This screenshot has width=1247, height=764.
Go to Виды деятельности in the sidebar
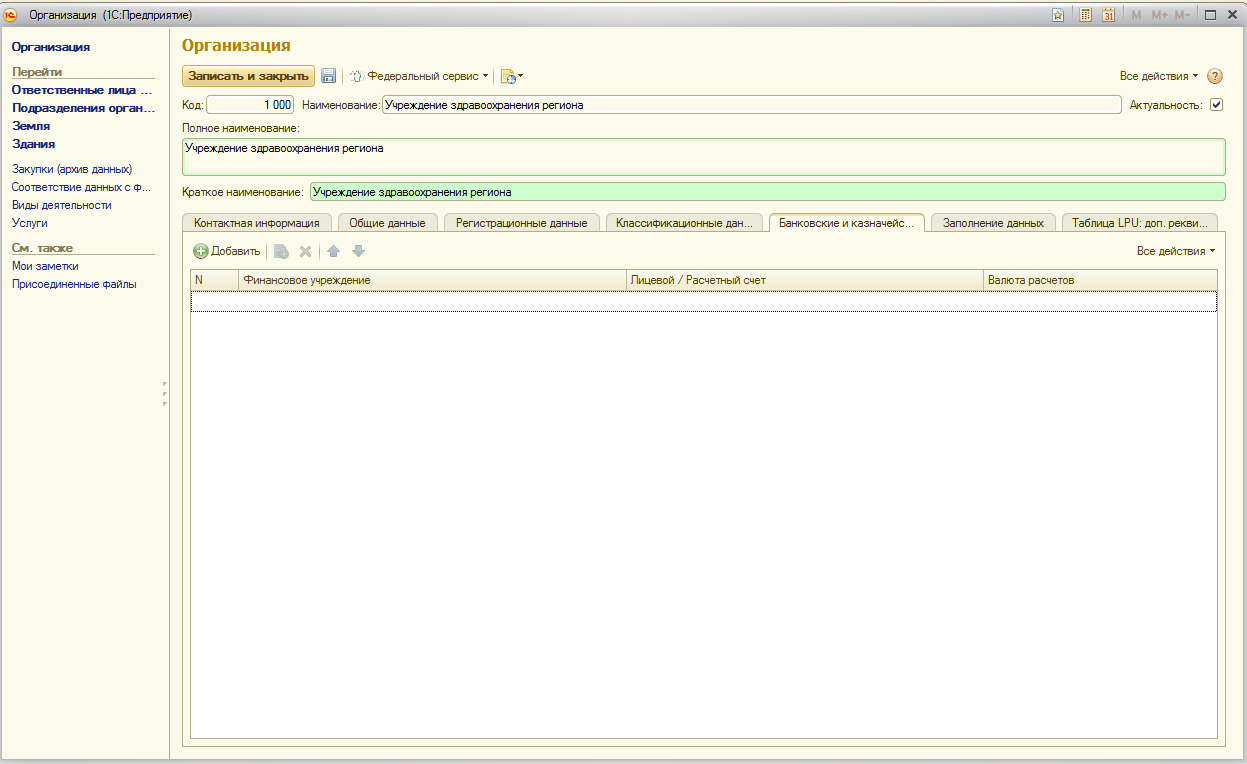61,205
